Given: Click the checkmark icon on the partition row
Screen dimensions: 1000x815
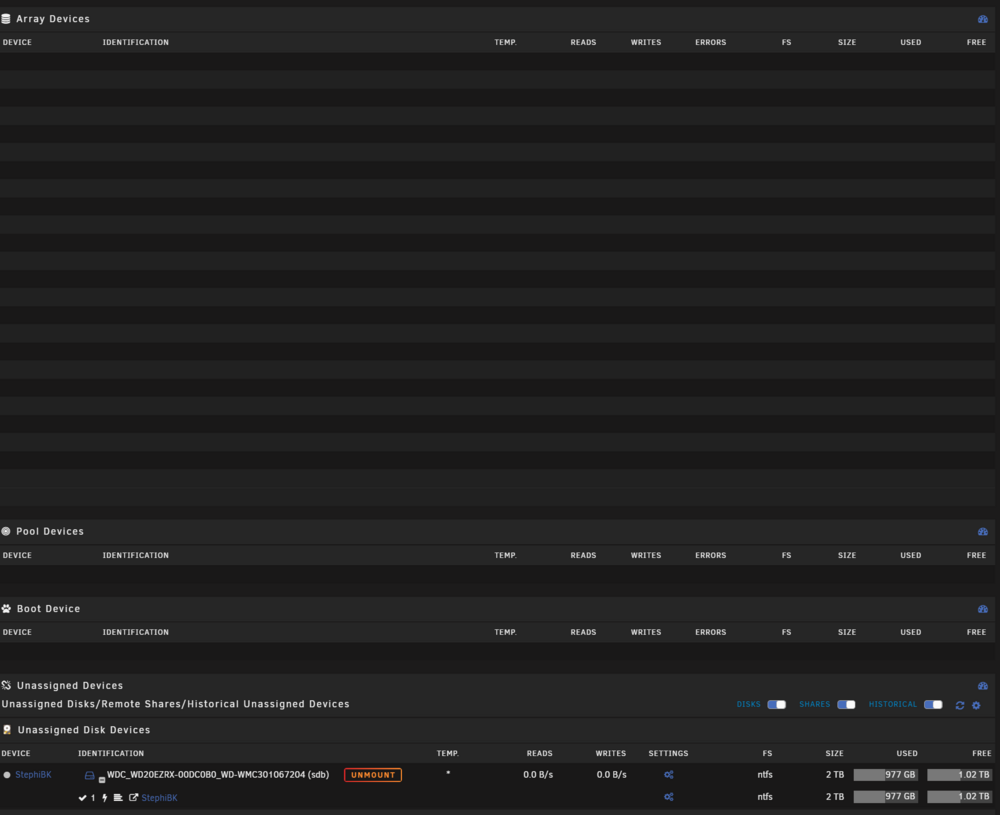Looking at the screenshot, I should click(82, 798).
